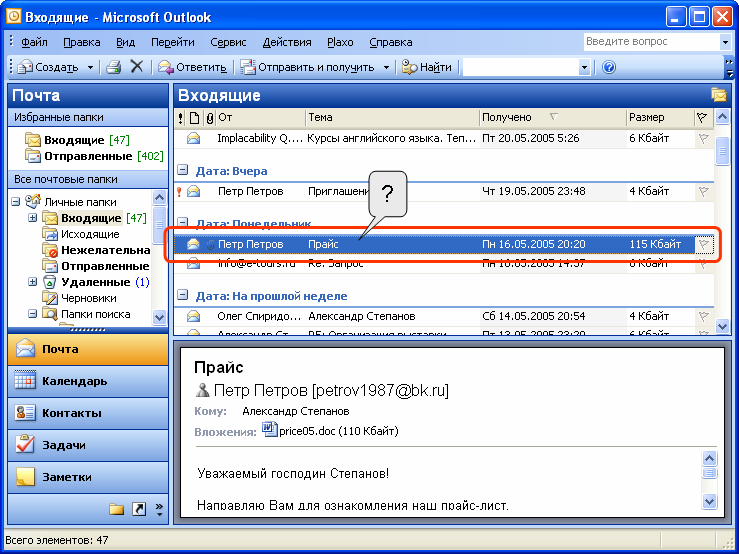Open the Файл menu
Viewport: 739px width, 554px height.
point(34,42)
